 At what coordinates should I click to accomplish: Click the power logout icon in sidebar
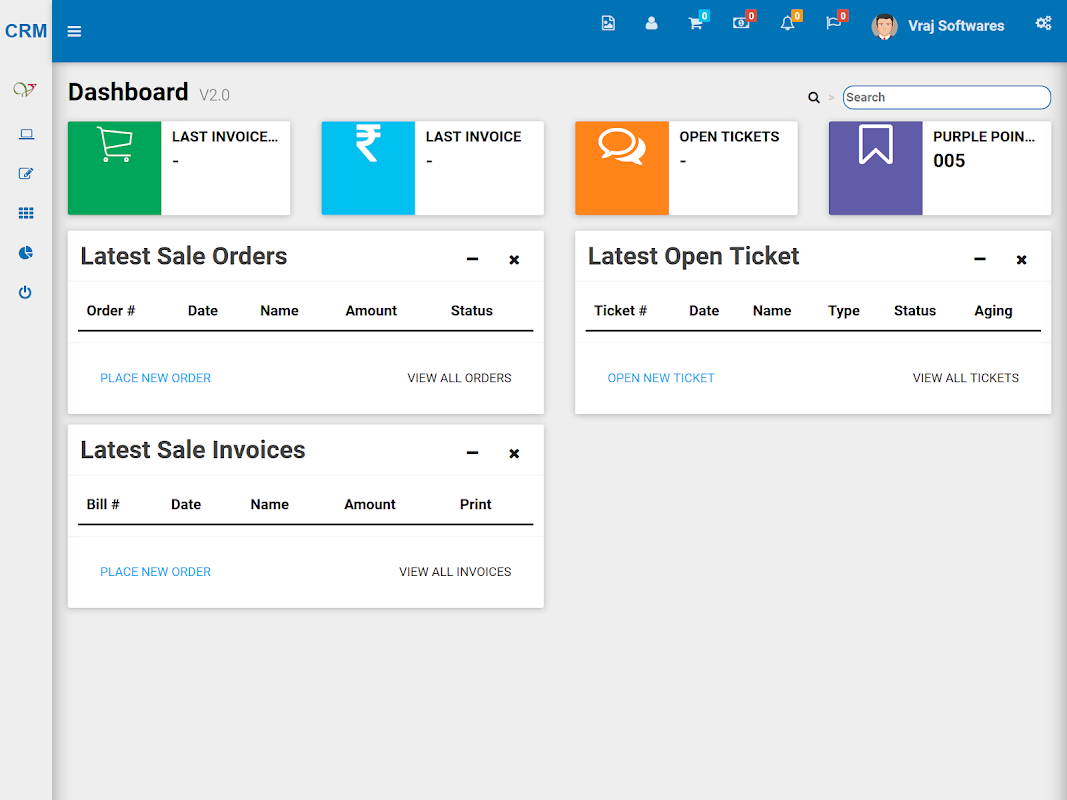tap(26, 293)
